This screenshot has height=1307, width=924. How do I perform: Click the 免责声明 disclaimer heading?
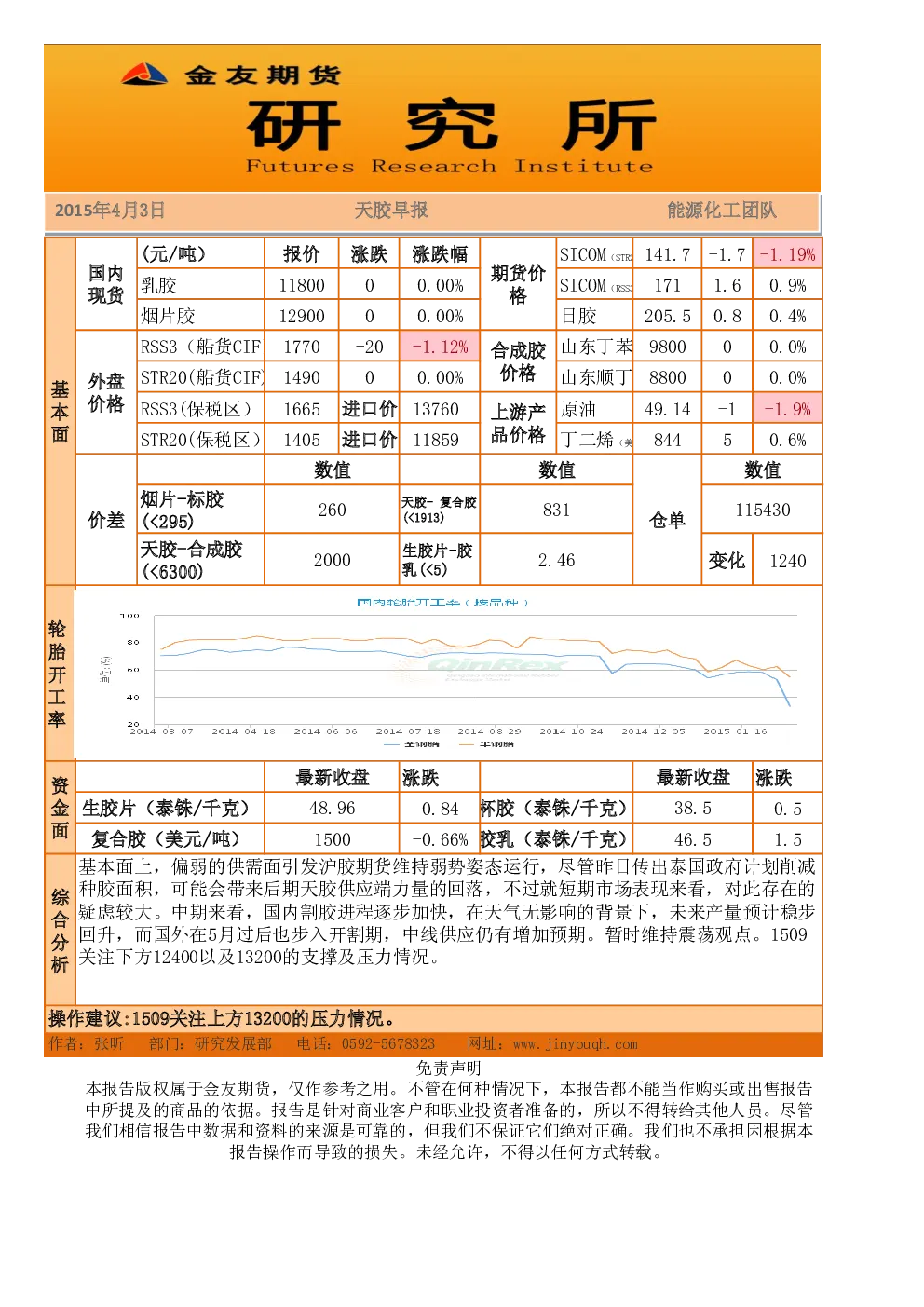click(448, 1069)
